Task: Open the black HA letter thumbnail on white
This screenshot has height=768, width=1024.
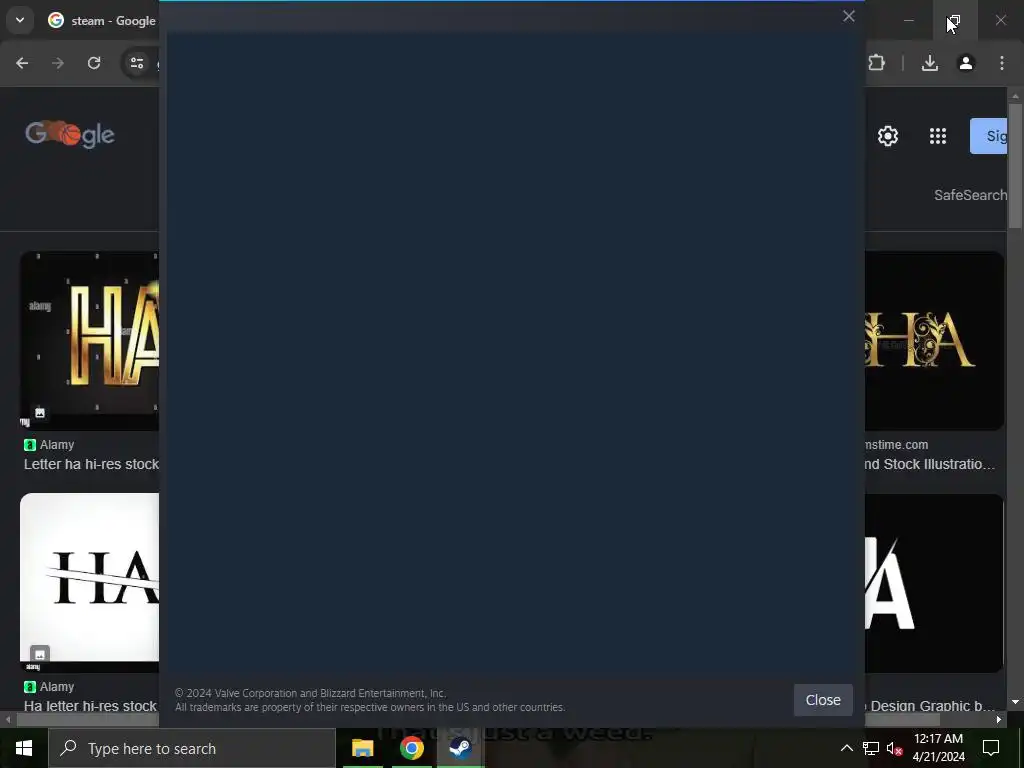Action: tap(89, 583)
